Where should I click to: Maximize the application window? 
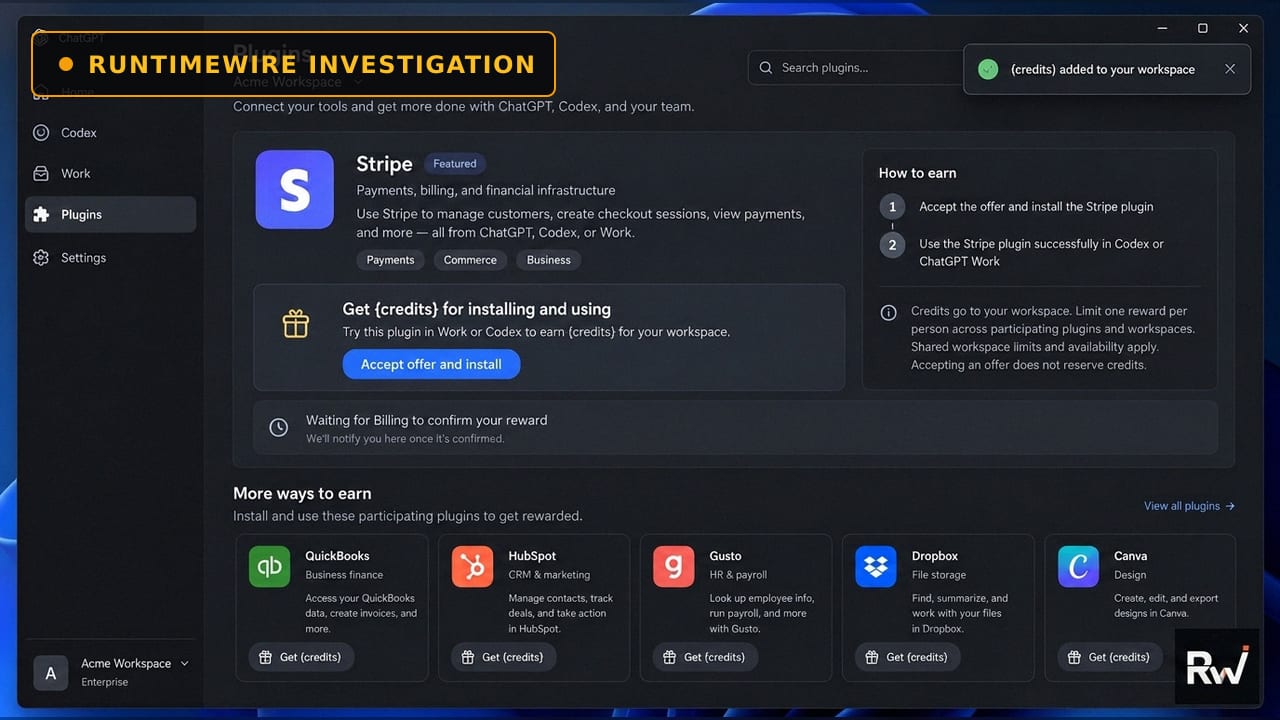pos(1202,28)
